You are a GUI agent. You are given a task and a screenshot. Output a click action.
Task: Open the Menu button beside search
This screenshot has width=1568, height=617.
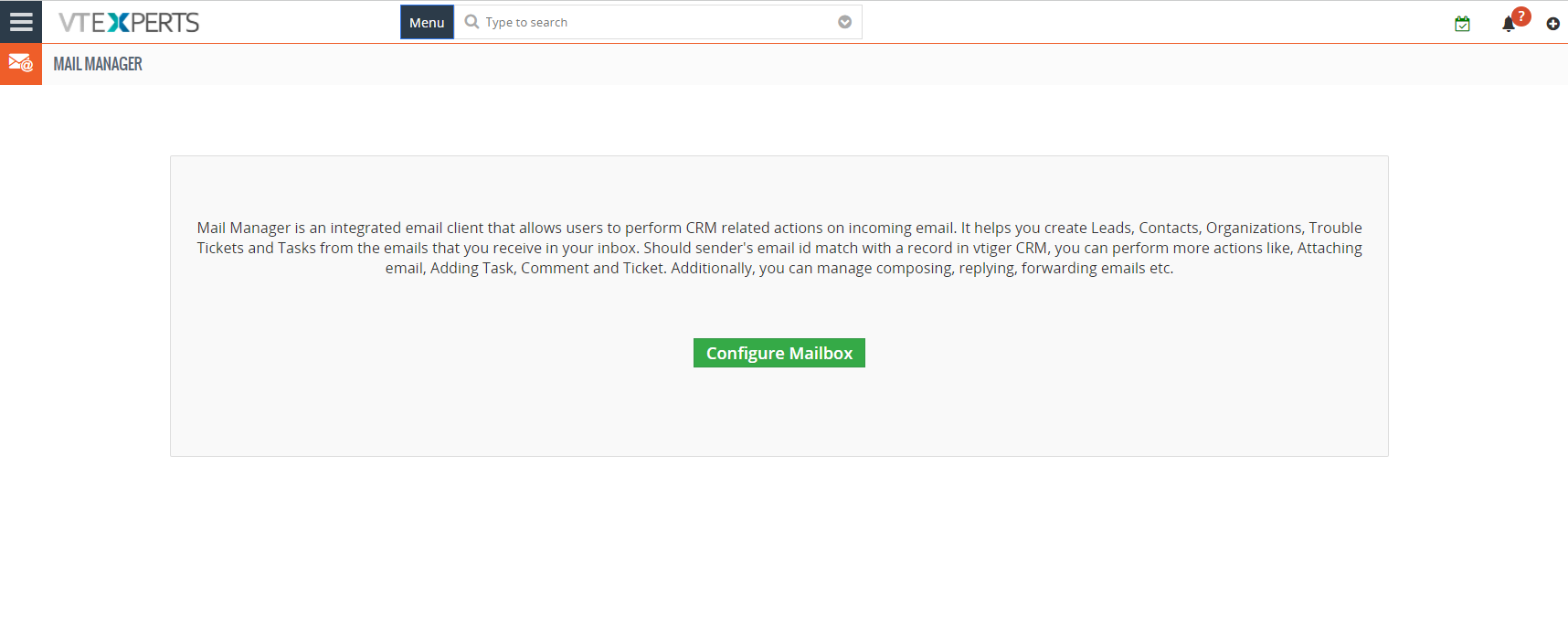pos(427,22)
